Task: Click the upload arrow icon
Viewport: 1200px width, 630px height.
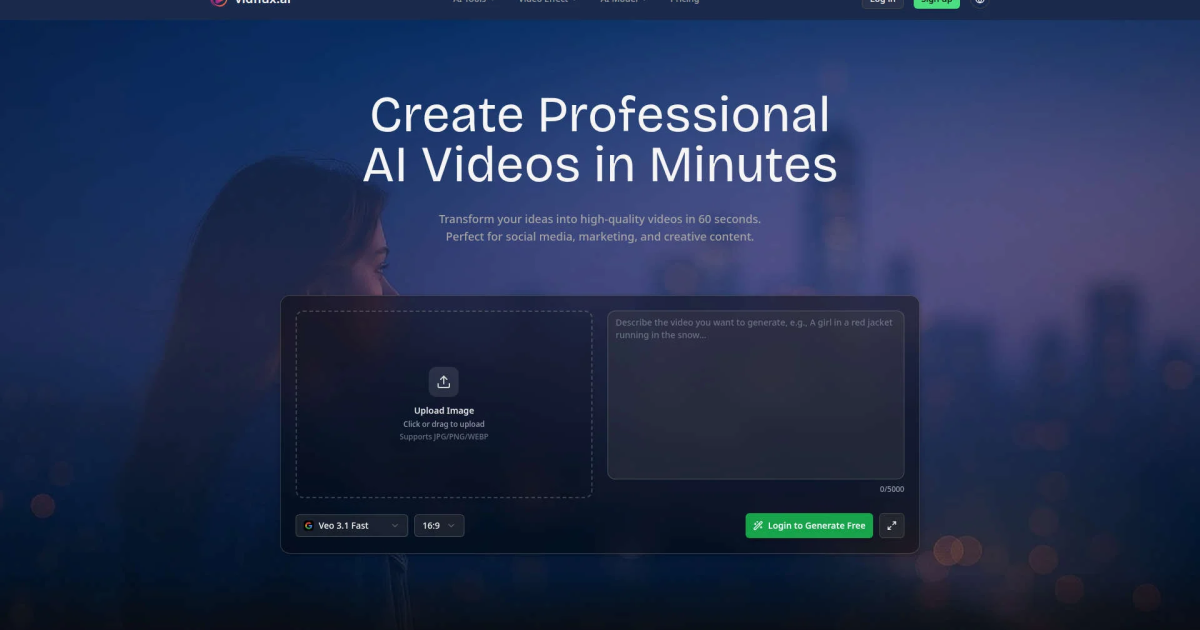Action: point(444,381)
